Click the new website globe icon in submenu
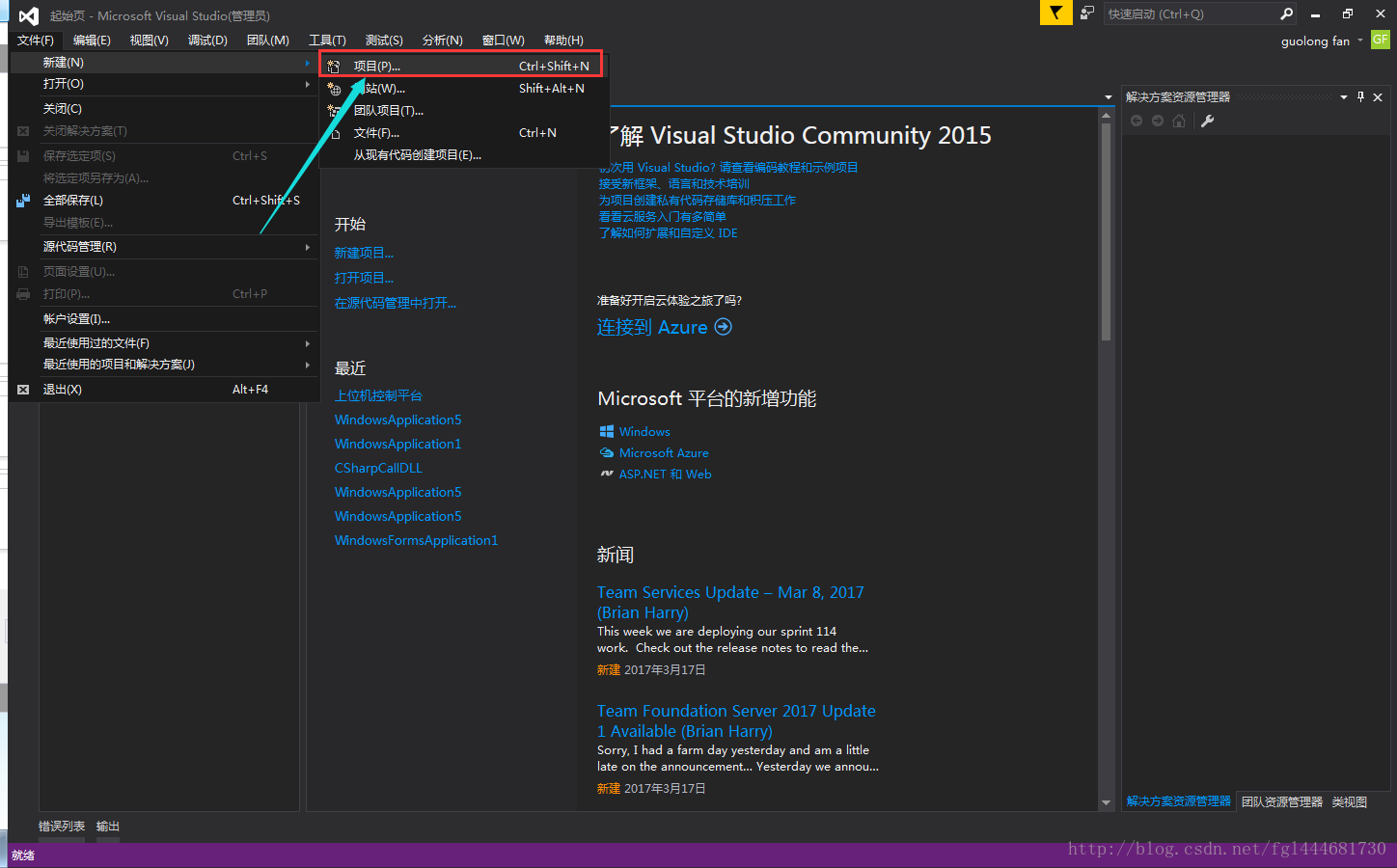Viewport: 1397px width, 868px height. pyautogui.click(x=334, y=89)
